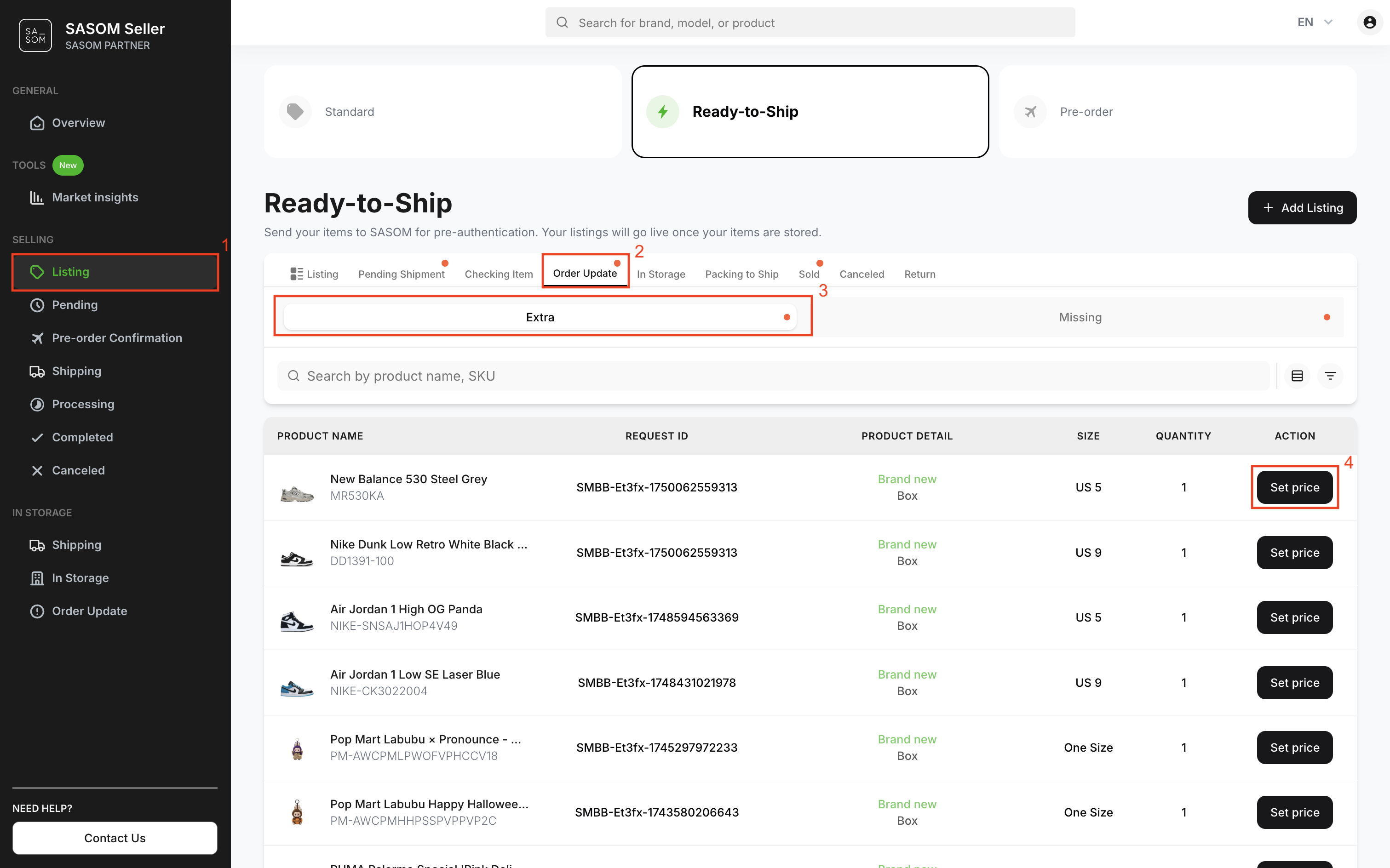
Task: Open the filter icon beside search
Action: pos(1330,376)
